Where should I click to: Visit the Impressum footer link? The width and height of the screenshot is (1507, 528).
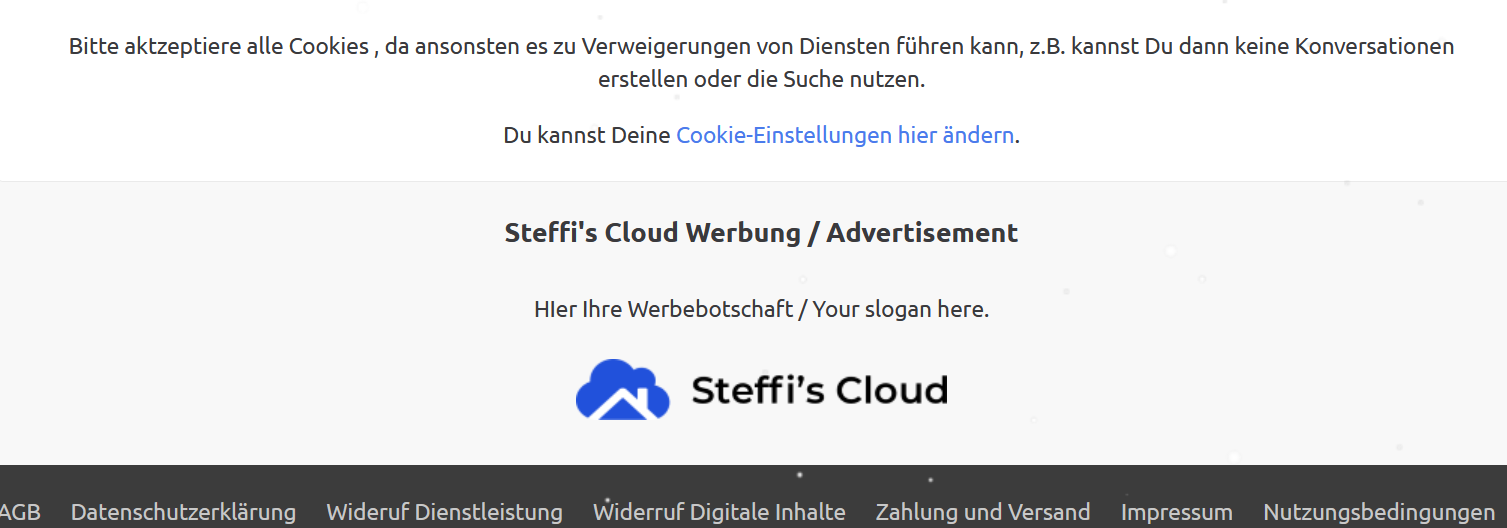click(1176, 512)
